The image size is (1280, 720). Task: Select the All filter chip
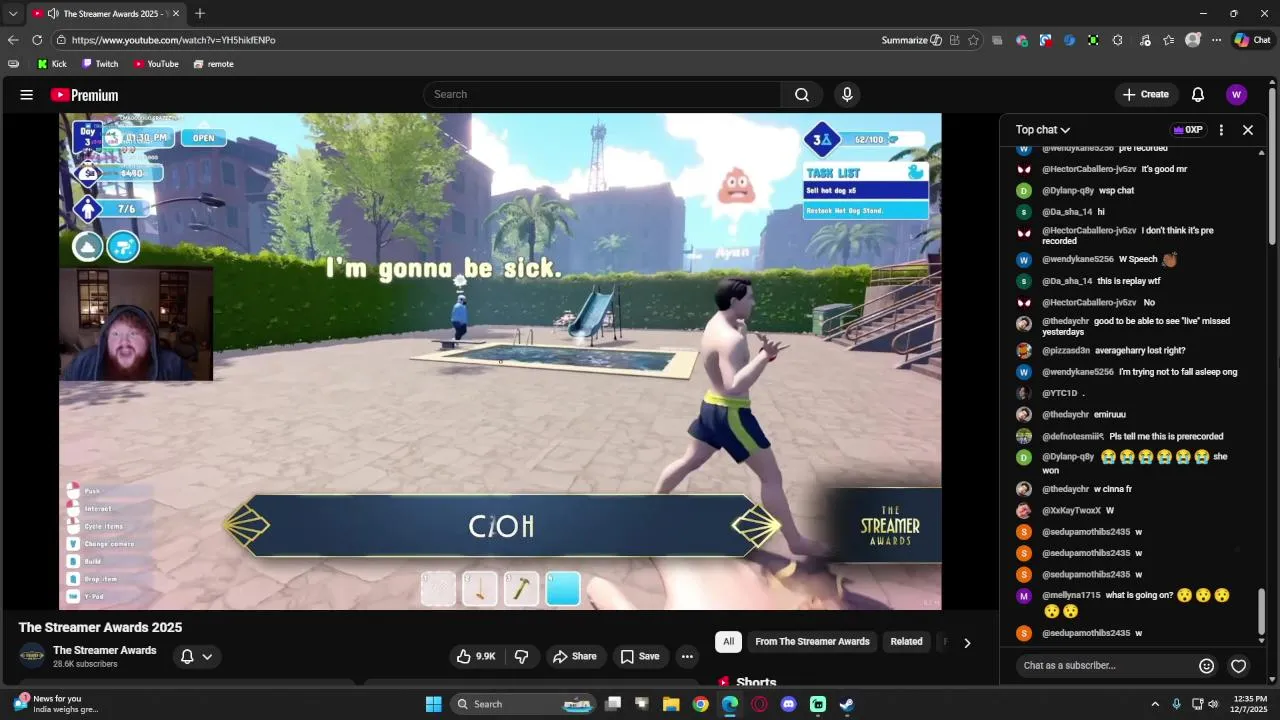tap(728, 642)
